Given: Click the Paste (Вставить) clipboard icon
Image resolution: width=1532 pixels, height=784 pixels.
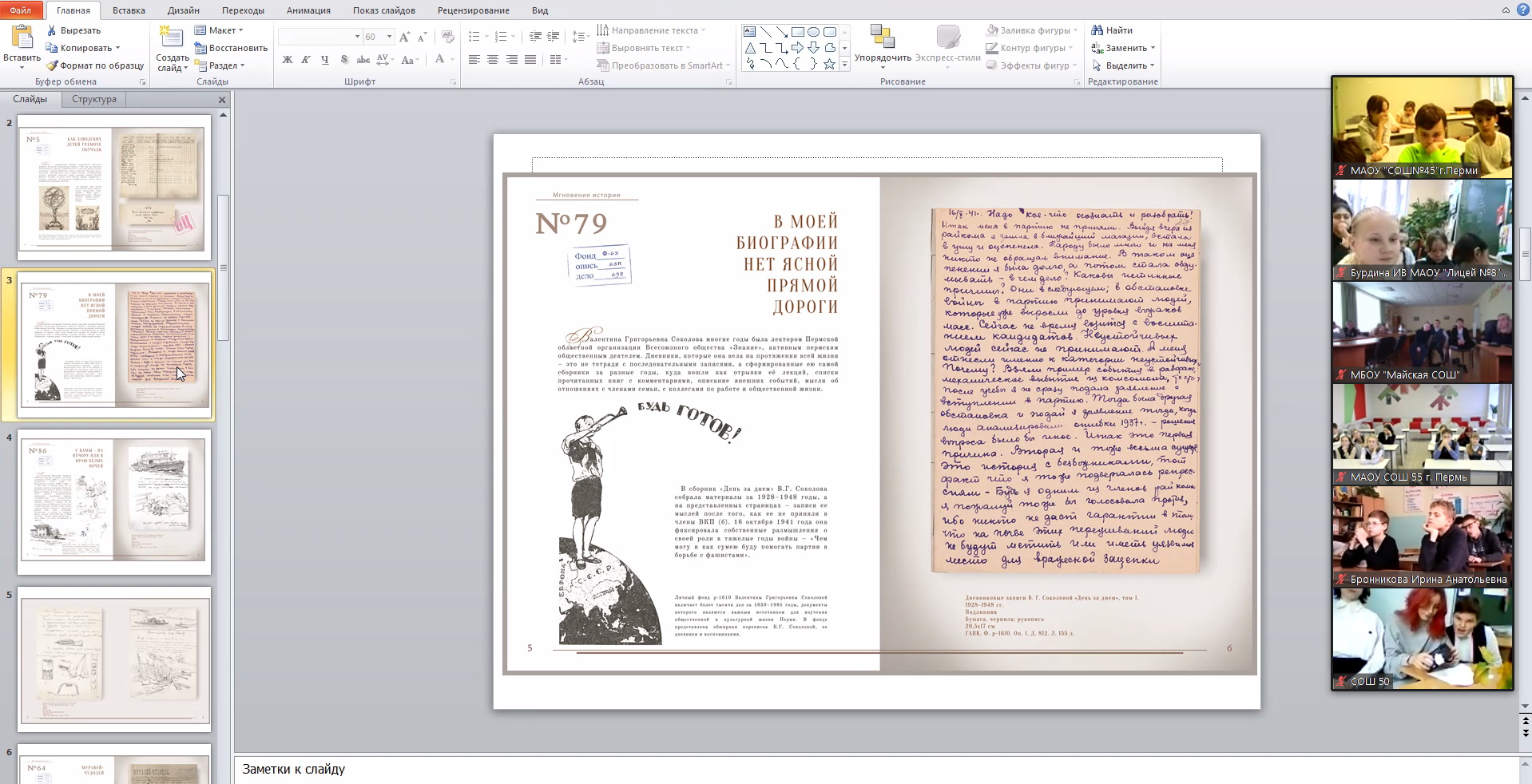Looking at the screenshot, I should click(x=22, y=38).
